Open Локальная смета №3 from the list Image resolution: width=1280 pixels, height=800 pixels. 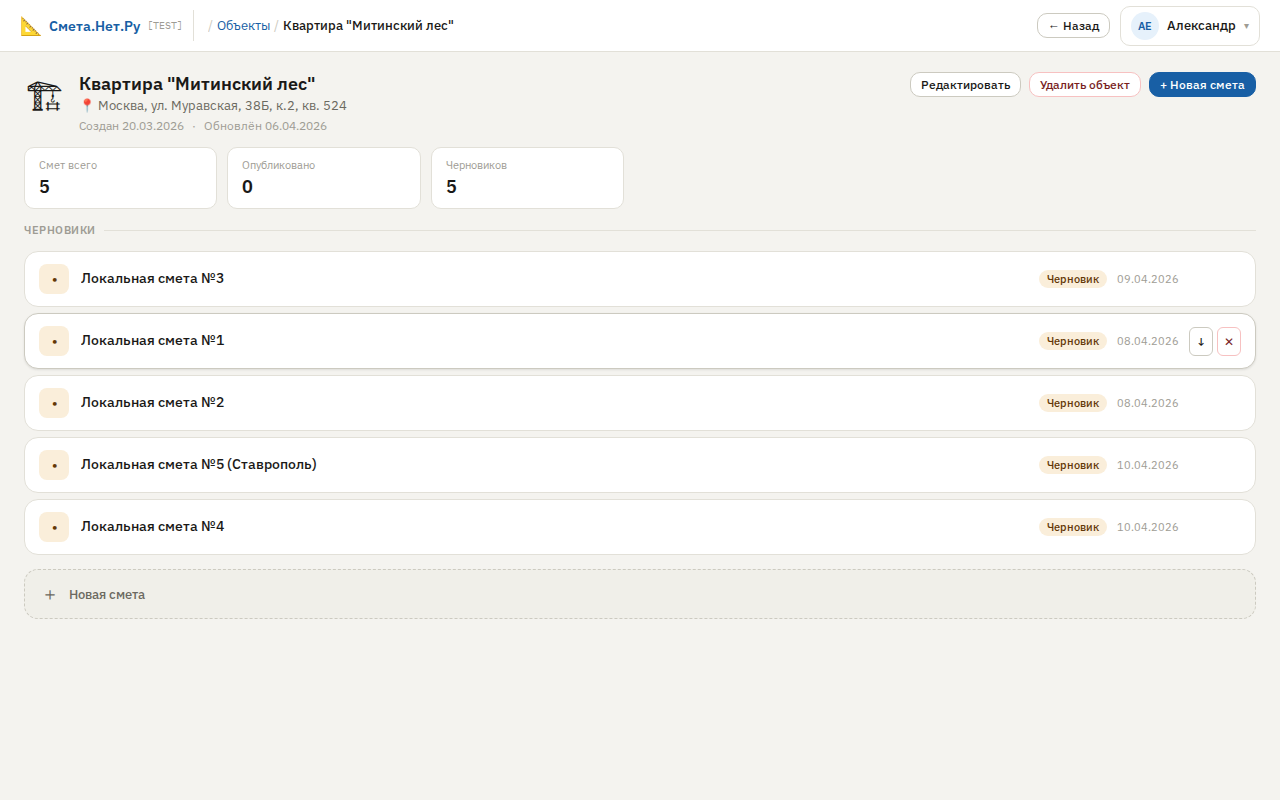[152, 278]
